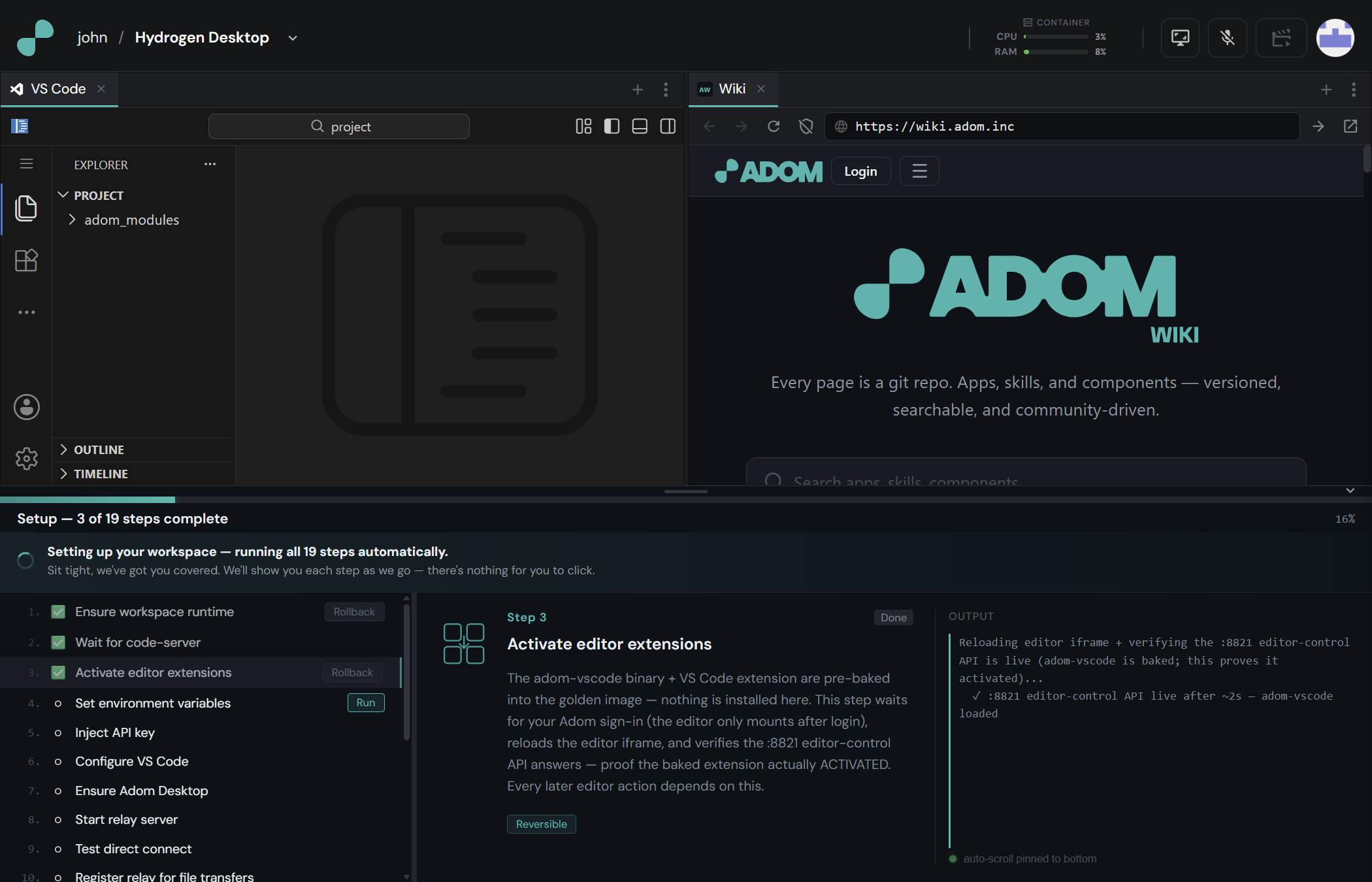The image size is (1372, 882).
Task: Select the Ensure Adom Desktop step
Action: [x=201, y=791]
